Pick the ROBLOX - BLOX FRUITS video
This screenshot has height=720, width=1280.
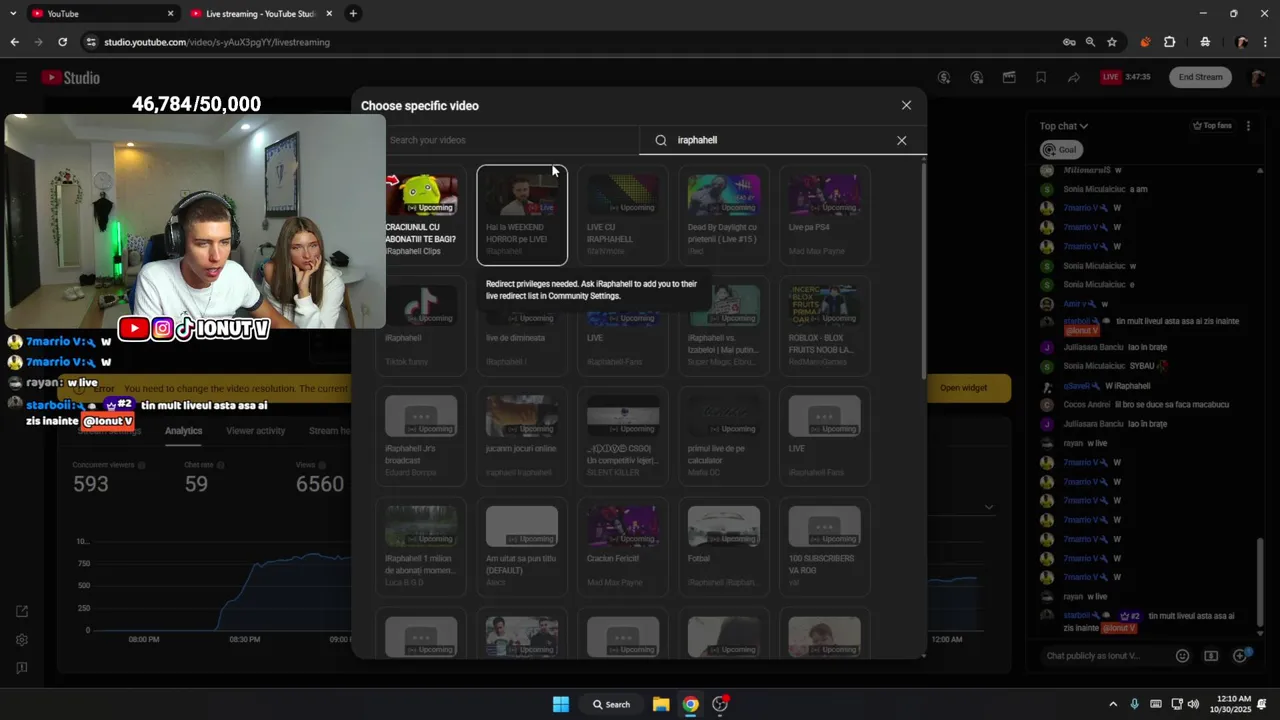pyautogui.click(x=824, y=326)
